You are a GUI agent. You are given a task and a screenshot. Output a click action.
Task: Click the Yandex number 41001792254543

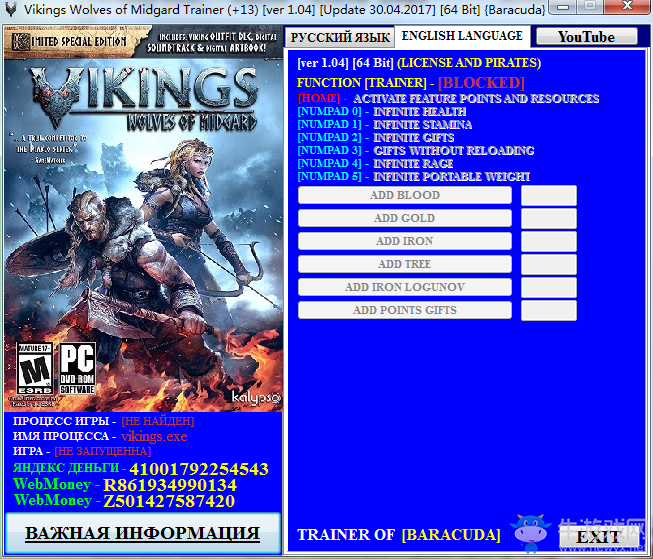pos(199,469)
